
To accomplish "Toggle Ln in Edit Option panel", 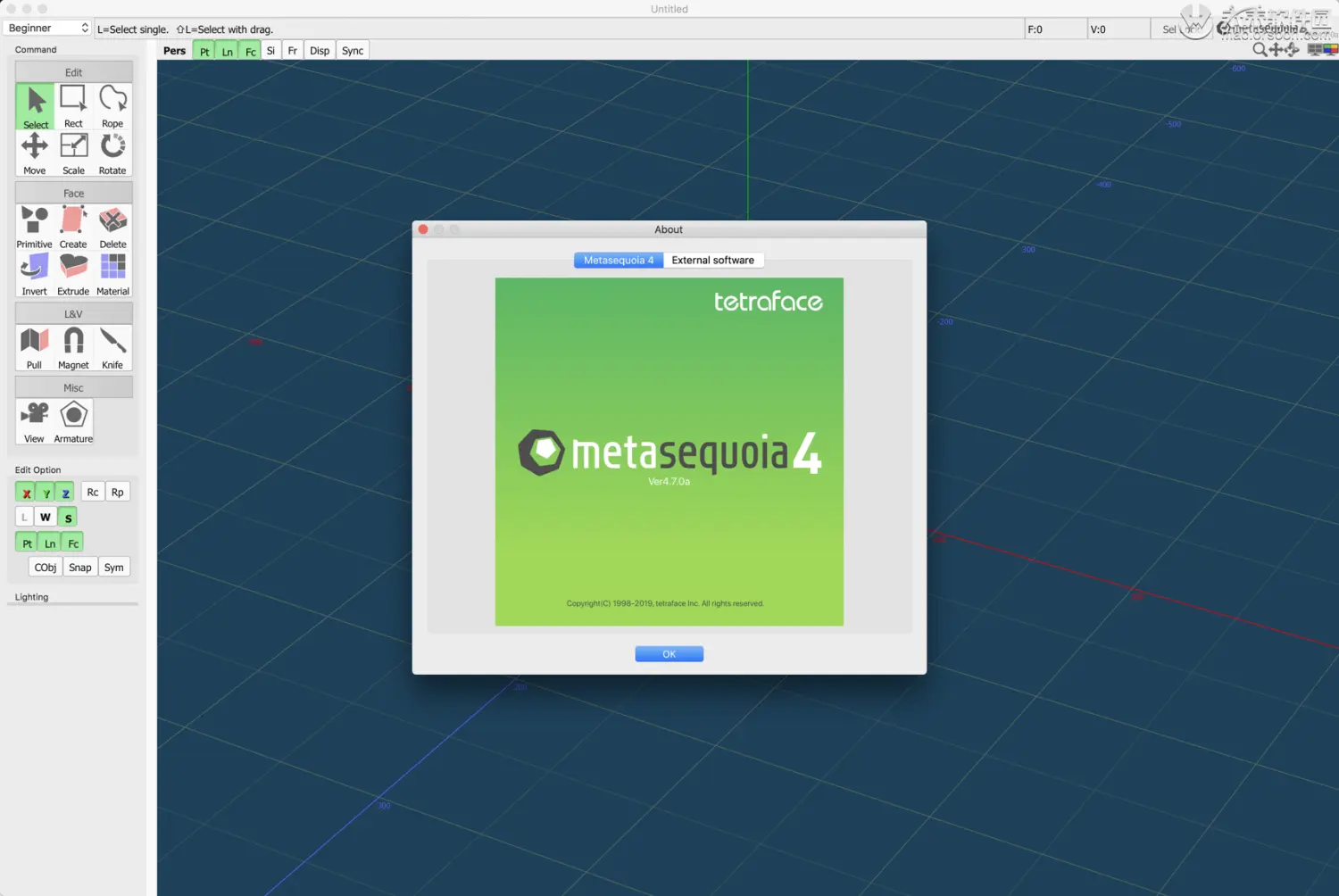I will pyautogui.click(x=50, y=543).
